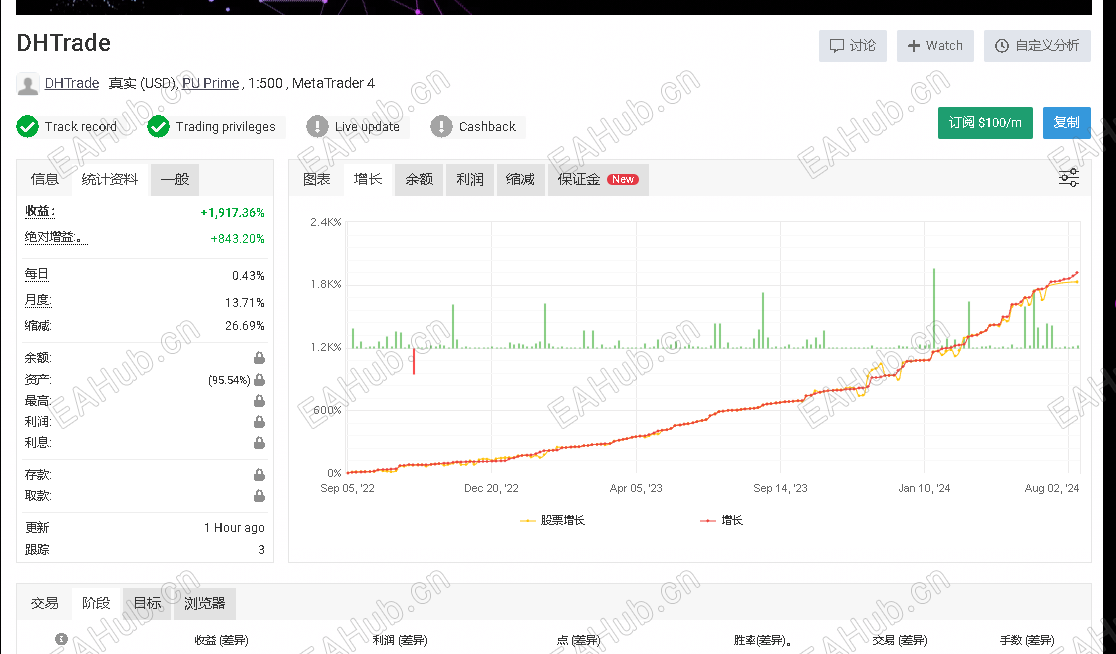Toggle the 增长 legend series
Screen dimensions: 1116x654
(x=722, y=520)
